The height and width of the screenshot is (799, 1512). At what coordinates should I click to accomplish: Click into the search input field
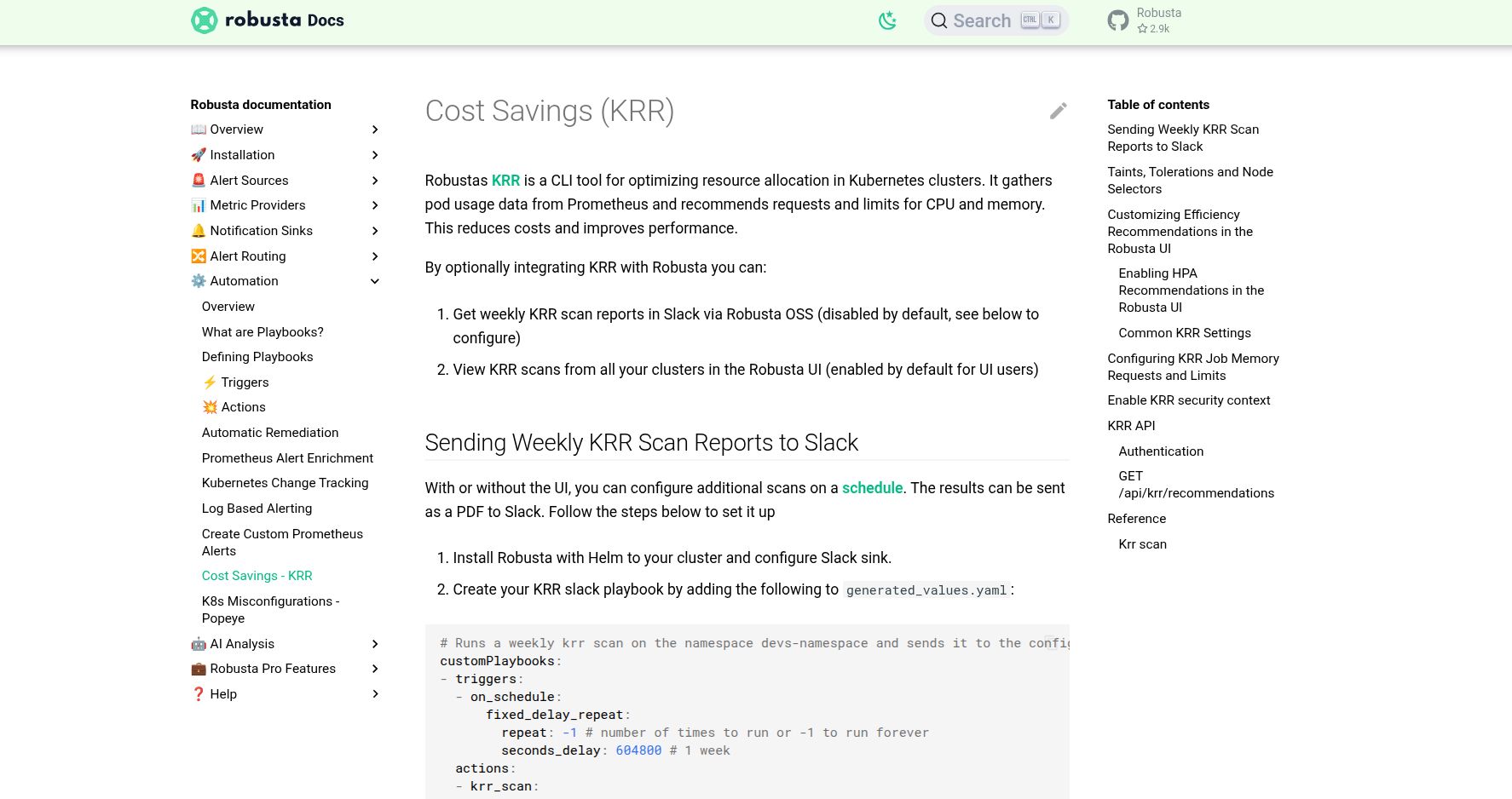point(989,20)
